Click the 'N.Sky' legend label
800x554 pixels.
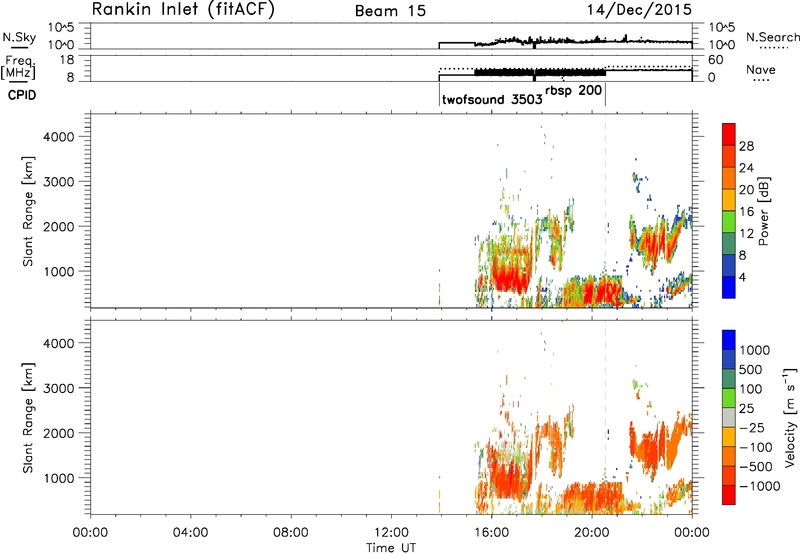[19, 37]
